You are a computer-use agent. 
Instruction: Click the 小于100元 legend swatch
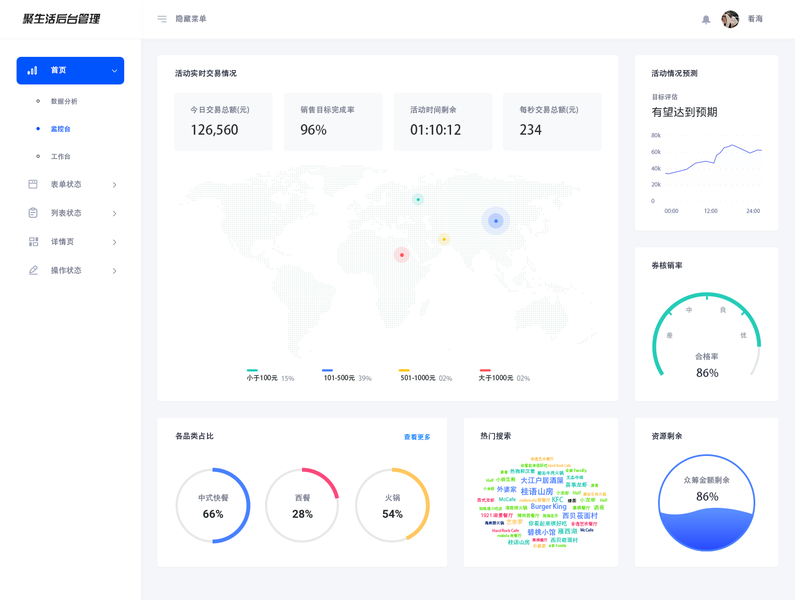click(x=252, y=370)
